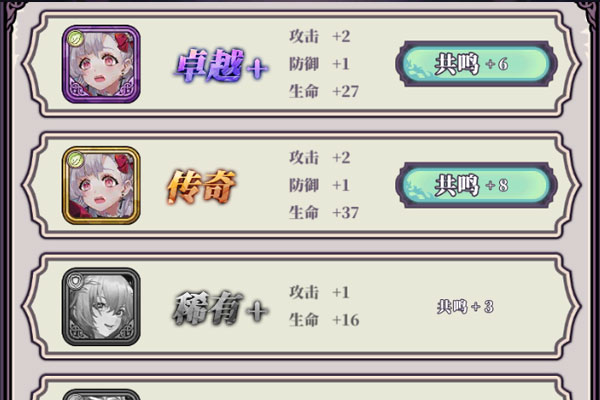The width and height of the screenshot is (600, 400).
Task: Click the 传奇 rarity label
Action: point(201,187)
